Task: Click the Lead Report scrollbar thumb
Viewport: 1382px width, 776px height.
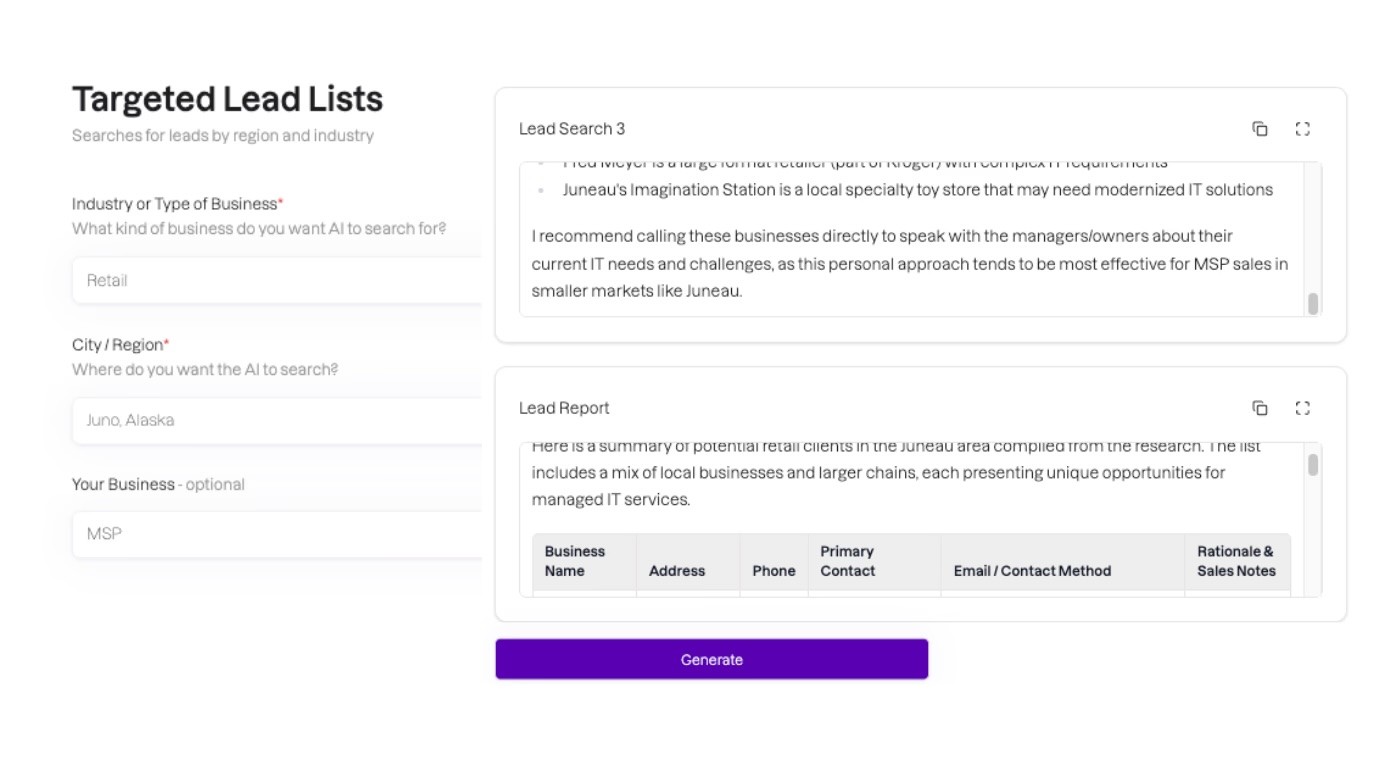Action: (x=1313, y=465)
